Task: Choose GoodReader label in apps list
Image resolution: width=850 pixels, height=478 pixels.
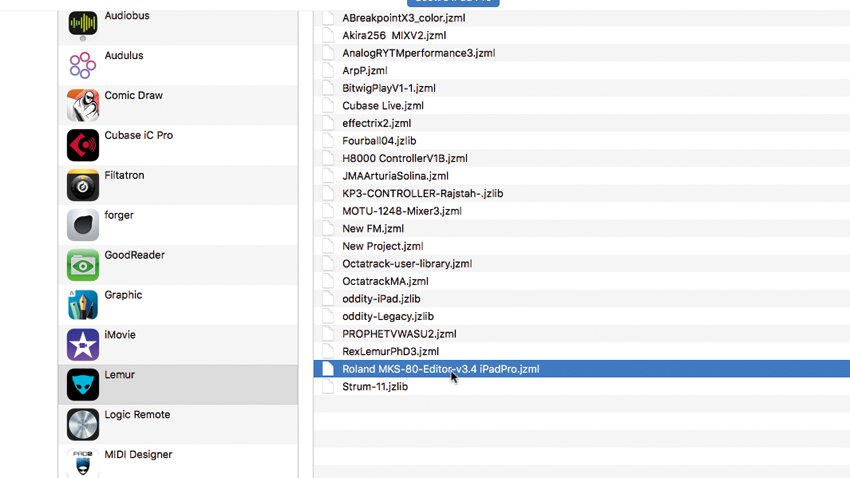Action: (134, 255)
